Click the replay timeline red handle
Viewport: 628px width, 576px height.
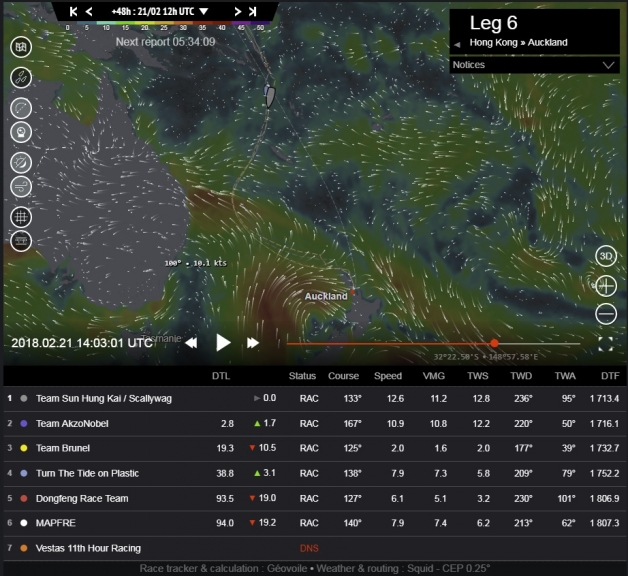pyautogui.click(x=494, y=343)
